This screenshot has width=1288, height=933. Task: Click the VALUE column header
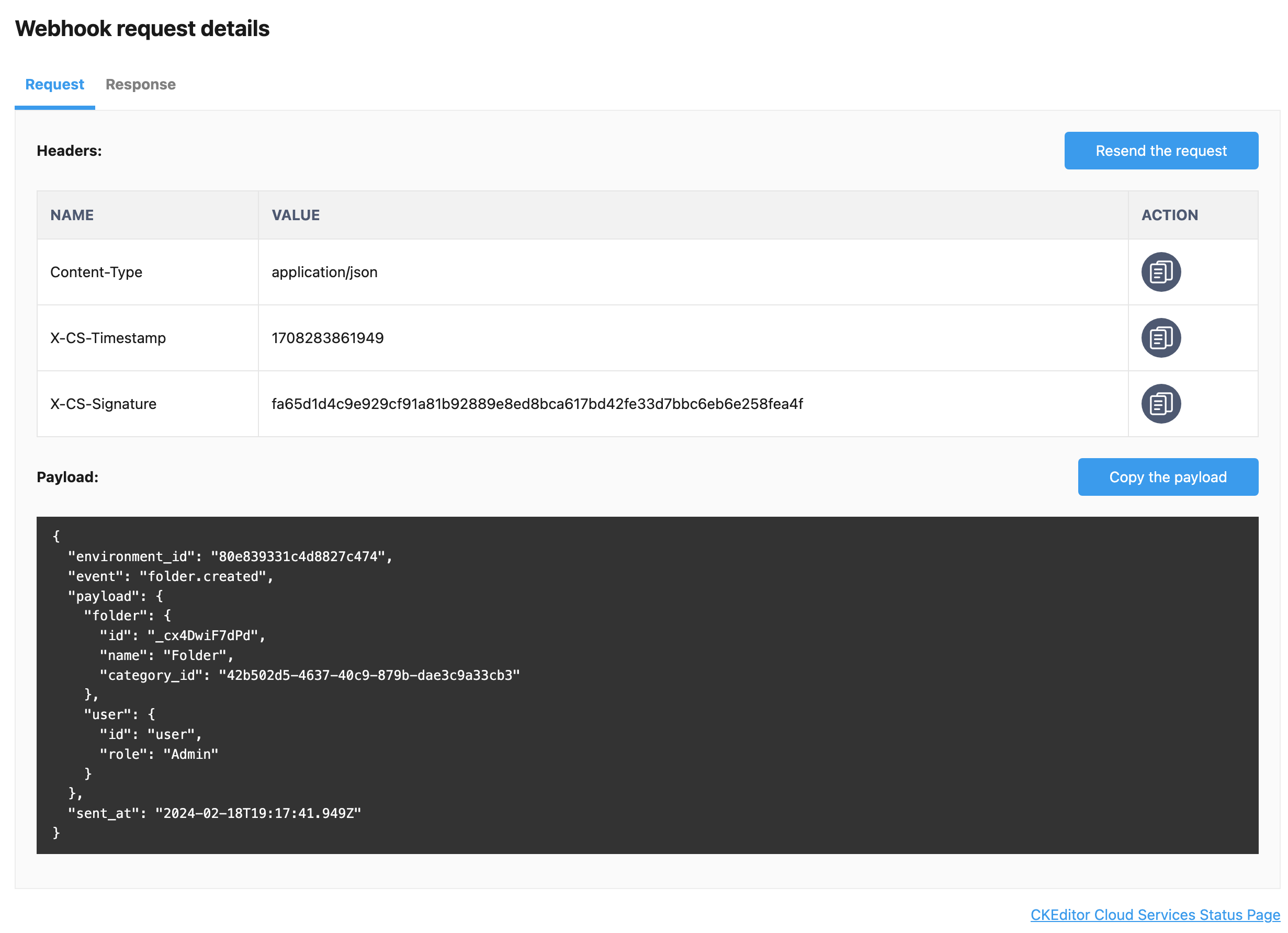point(693,215)
